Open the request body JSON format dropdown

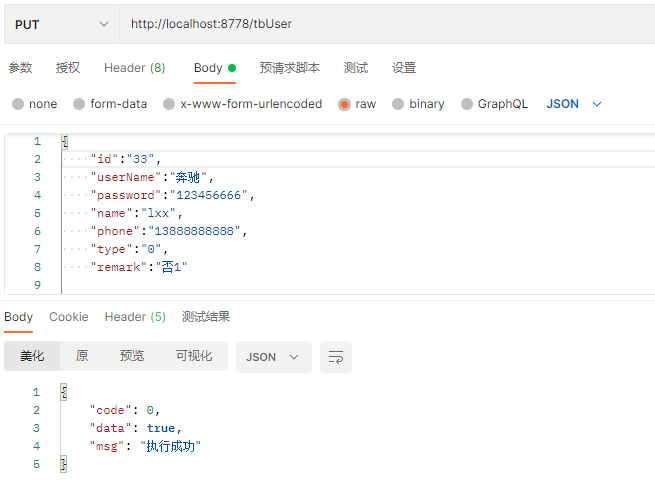(574, 104)
